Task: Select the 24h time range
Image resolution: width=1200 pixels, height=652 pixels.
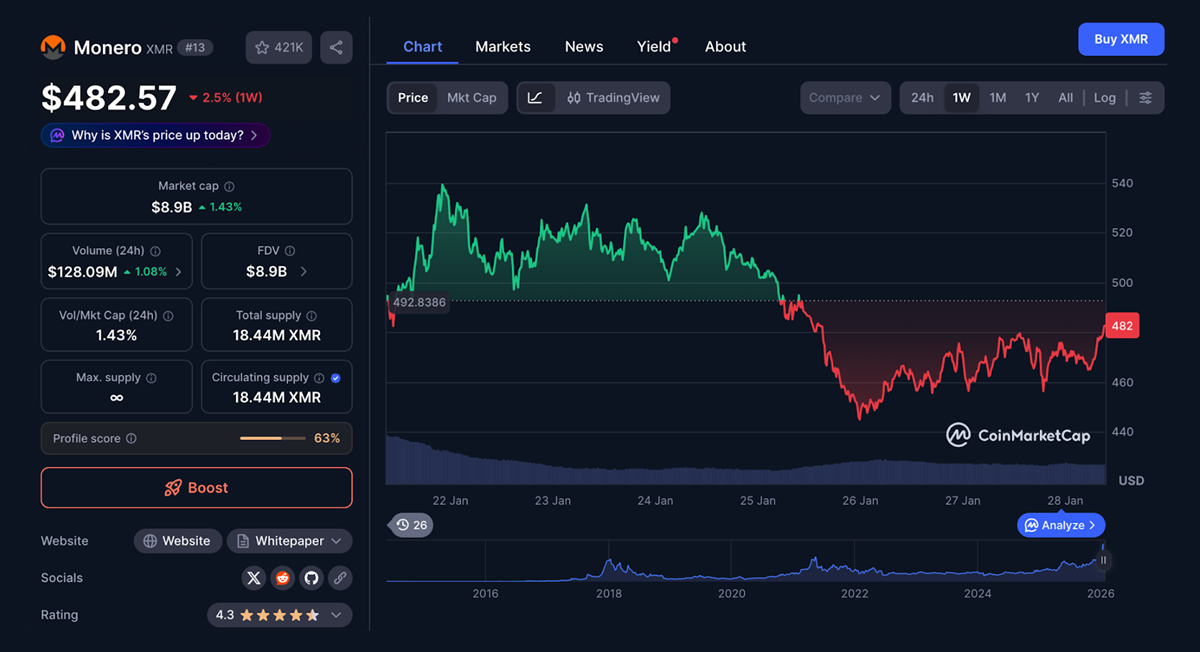Action: [x=922, y=98]
